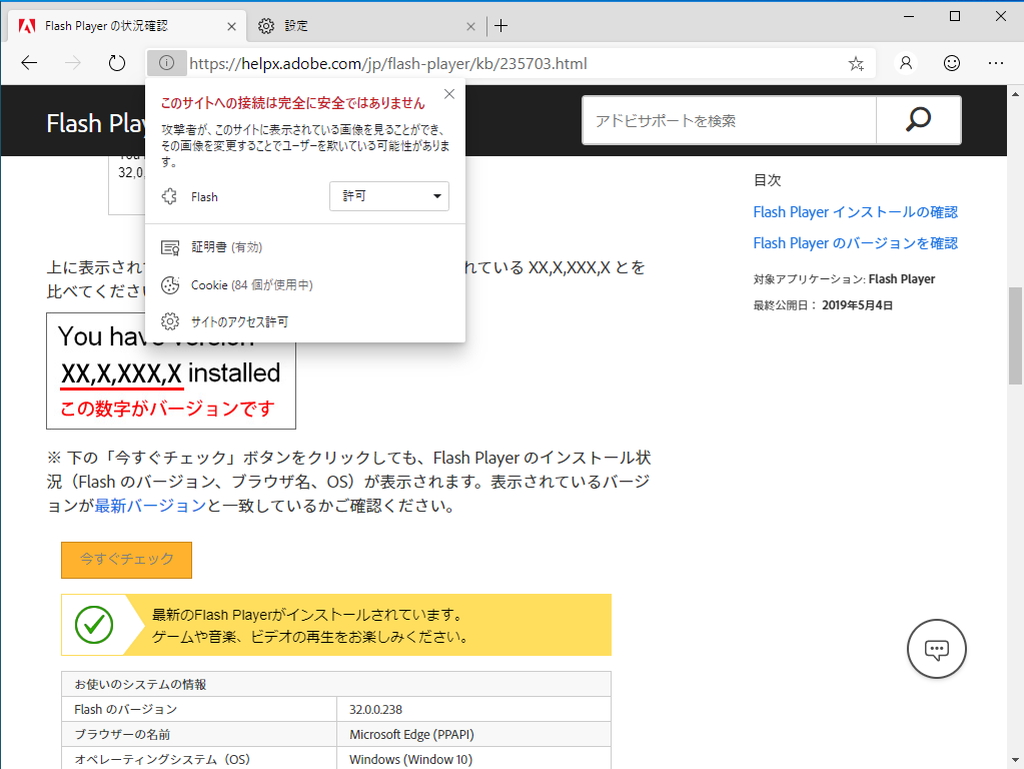Open Flash Player インストールの確認 link

click(x=855, y=212)
